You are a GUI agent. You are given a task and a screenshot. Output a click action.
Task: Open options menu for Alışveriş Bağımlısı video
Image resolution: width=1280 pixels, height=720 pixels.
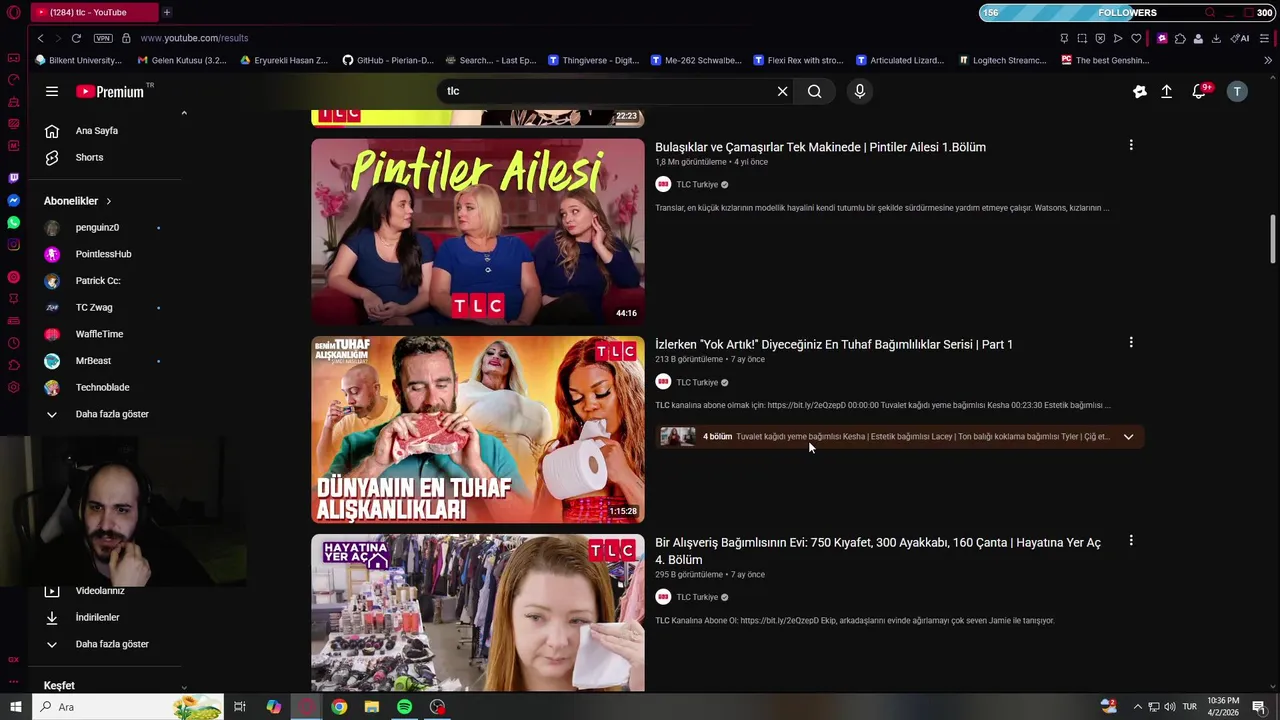1131,540
